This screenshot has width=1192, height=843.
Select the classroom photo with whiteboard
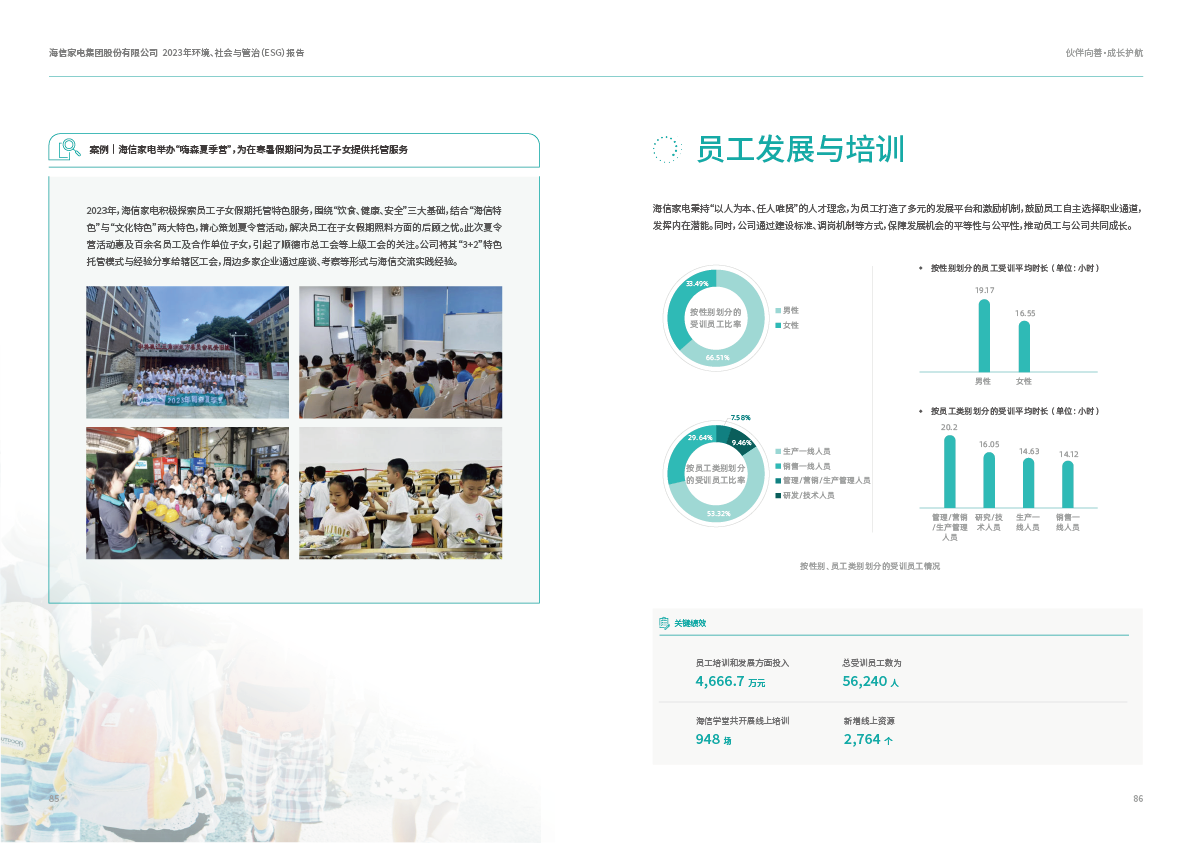[x=400, y=352]
